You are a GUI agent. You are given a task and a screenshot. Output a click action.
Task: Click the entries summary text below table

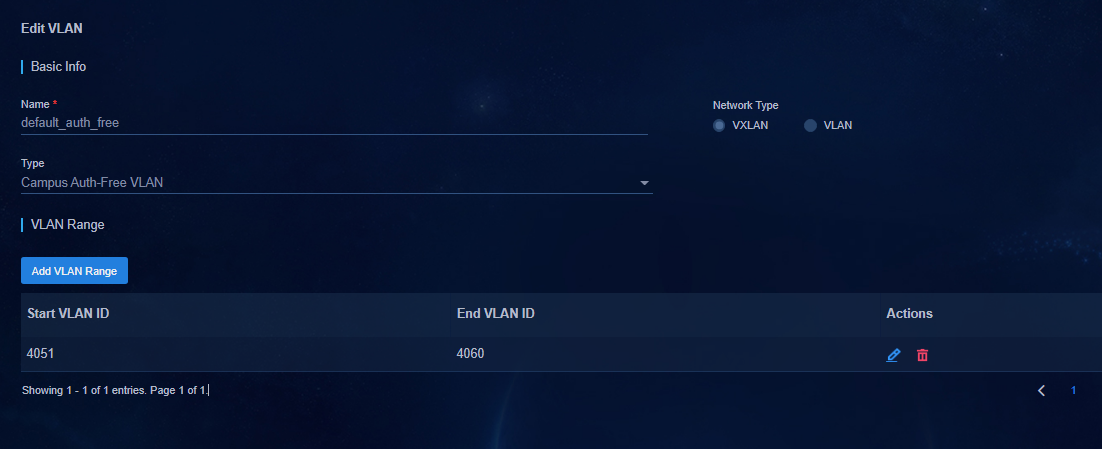point(115,390)
